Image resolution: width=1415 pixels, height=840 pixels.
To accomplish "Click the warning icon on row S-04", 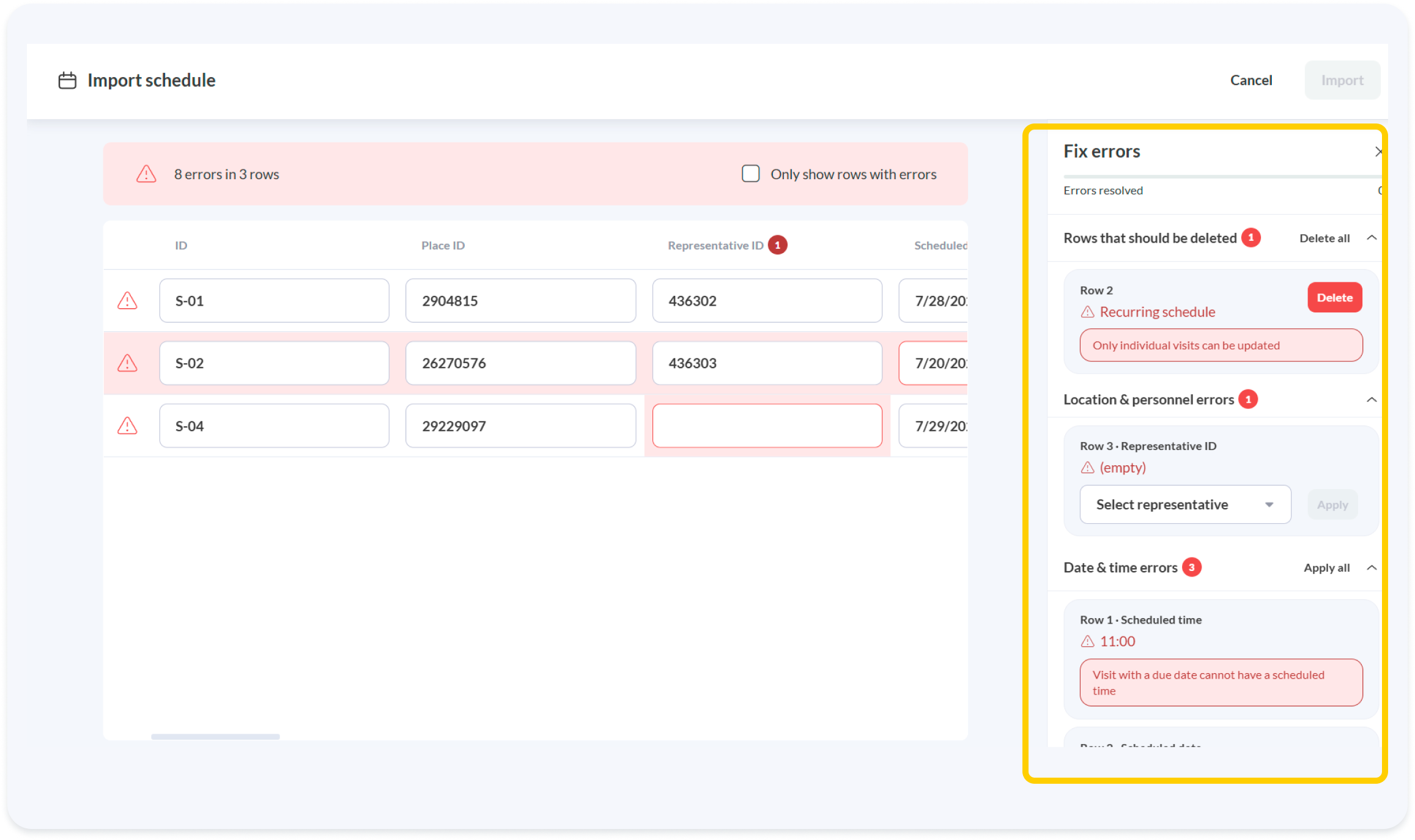I will [127, 426].
